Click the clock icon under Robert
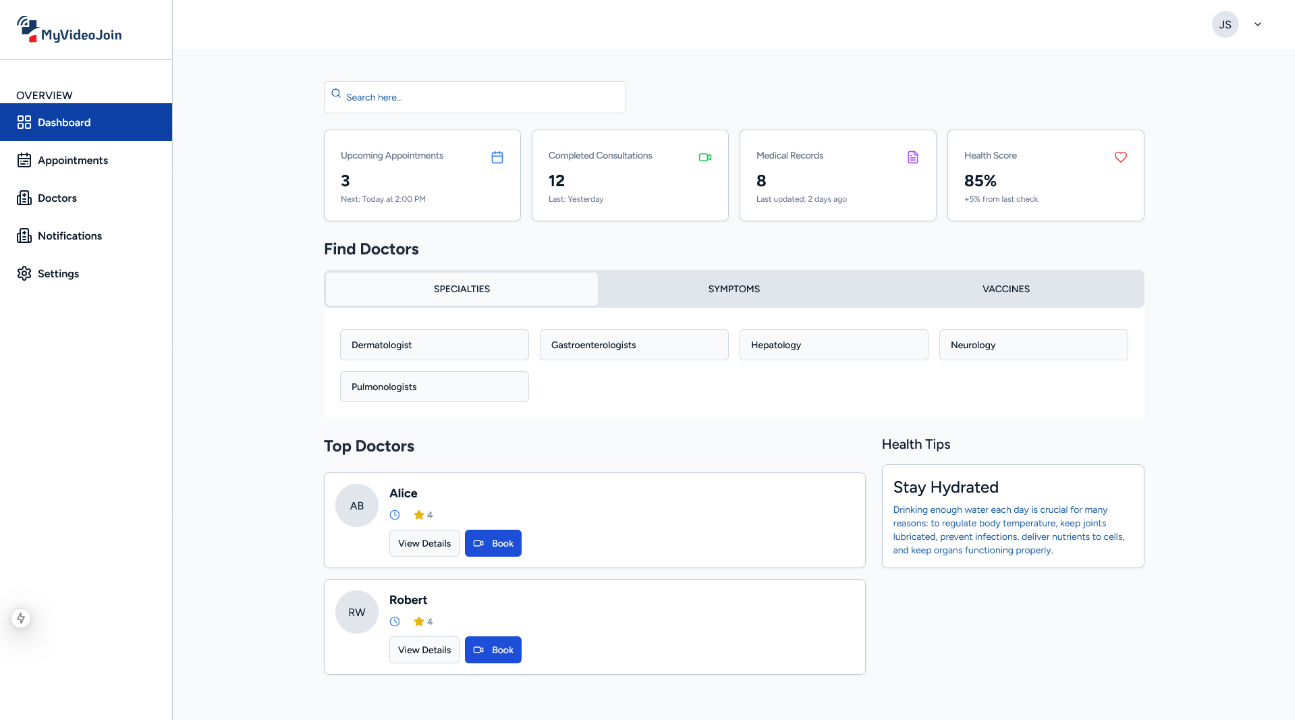Image resolution: width=1295 pixels, height=720 pixels. [395, 622]
